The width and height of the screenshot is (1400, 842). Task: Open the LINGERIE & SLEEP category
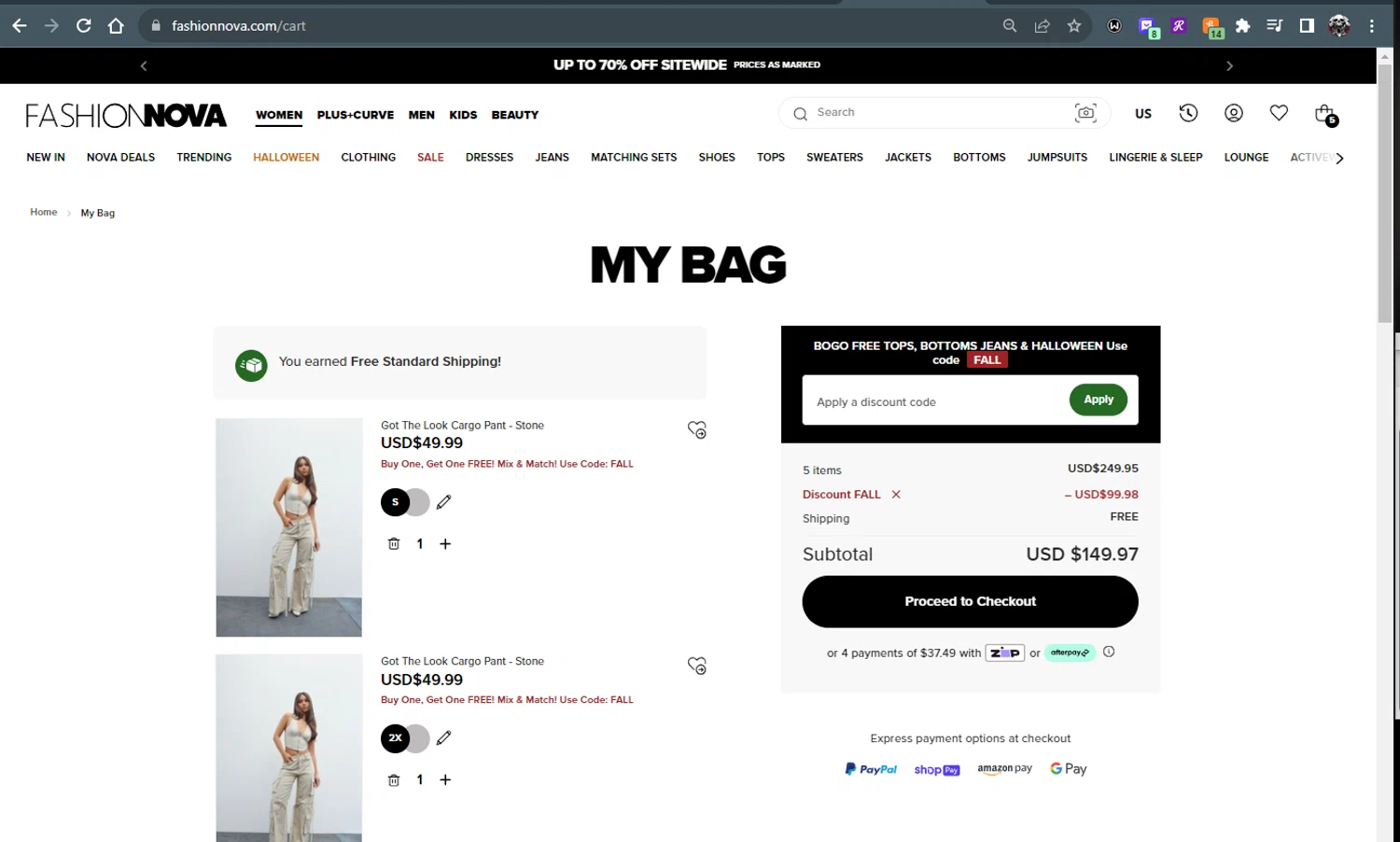pyautogui.click(x=1156, y=158)
